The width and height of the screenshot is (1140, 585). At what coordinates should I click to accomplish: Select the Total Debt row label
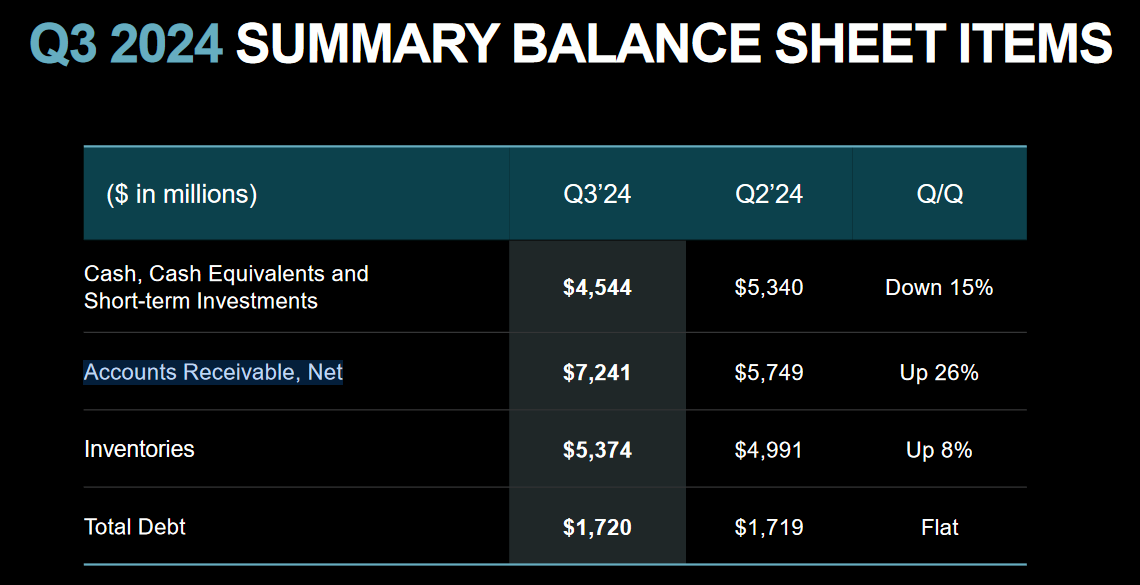click(135, 526)
